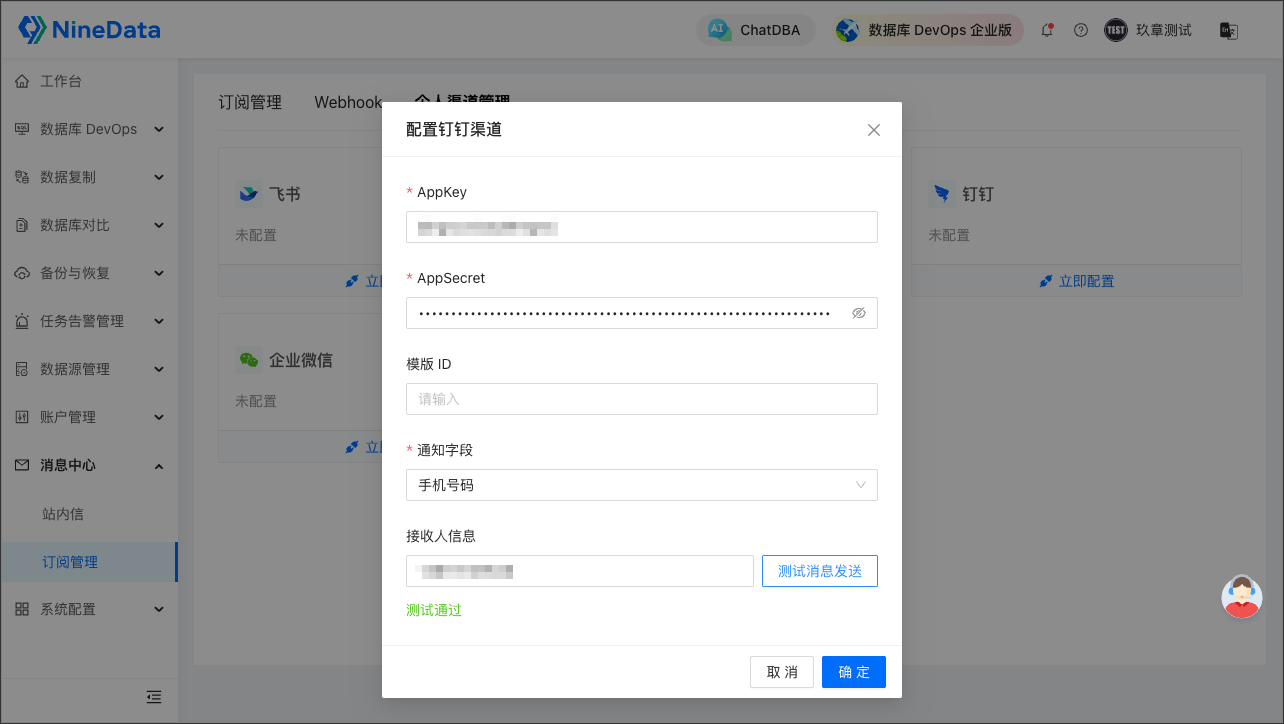Switch language with translate icon
The height and width of the screenshot is (724, 1284).
(1228, 30)
